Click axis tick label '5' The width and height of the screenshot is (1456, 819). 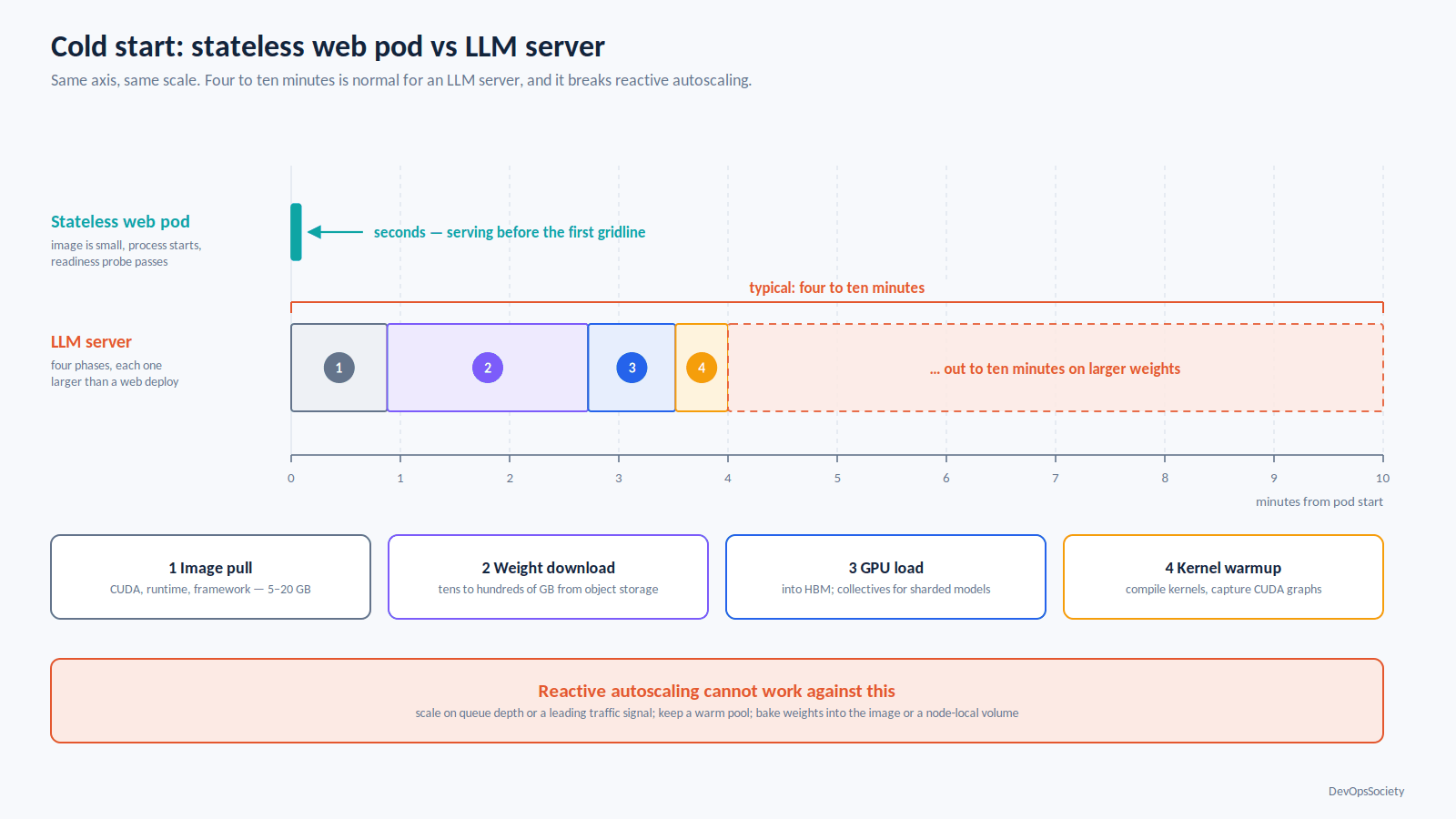coord(837,478)
